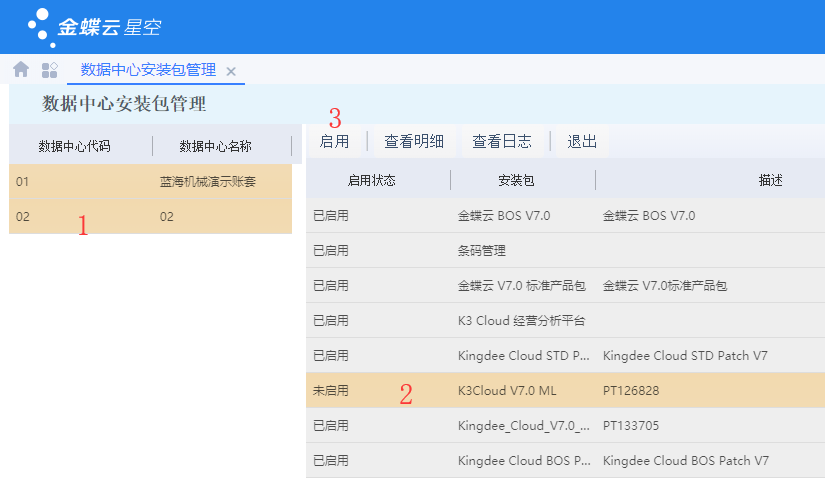The width and height of the screenshot is (825, 492).
Task: Click the 金蝶云 V7.0标准产品包 description cell
Action: [x=665, y=286]
